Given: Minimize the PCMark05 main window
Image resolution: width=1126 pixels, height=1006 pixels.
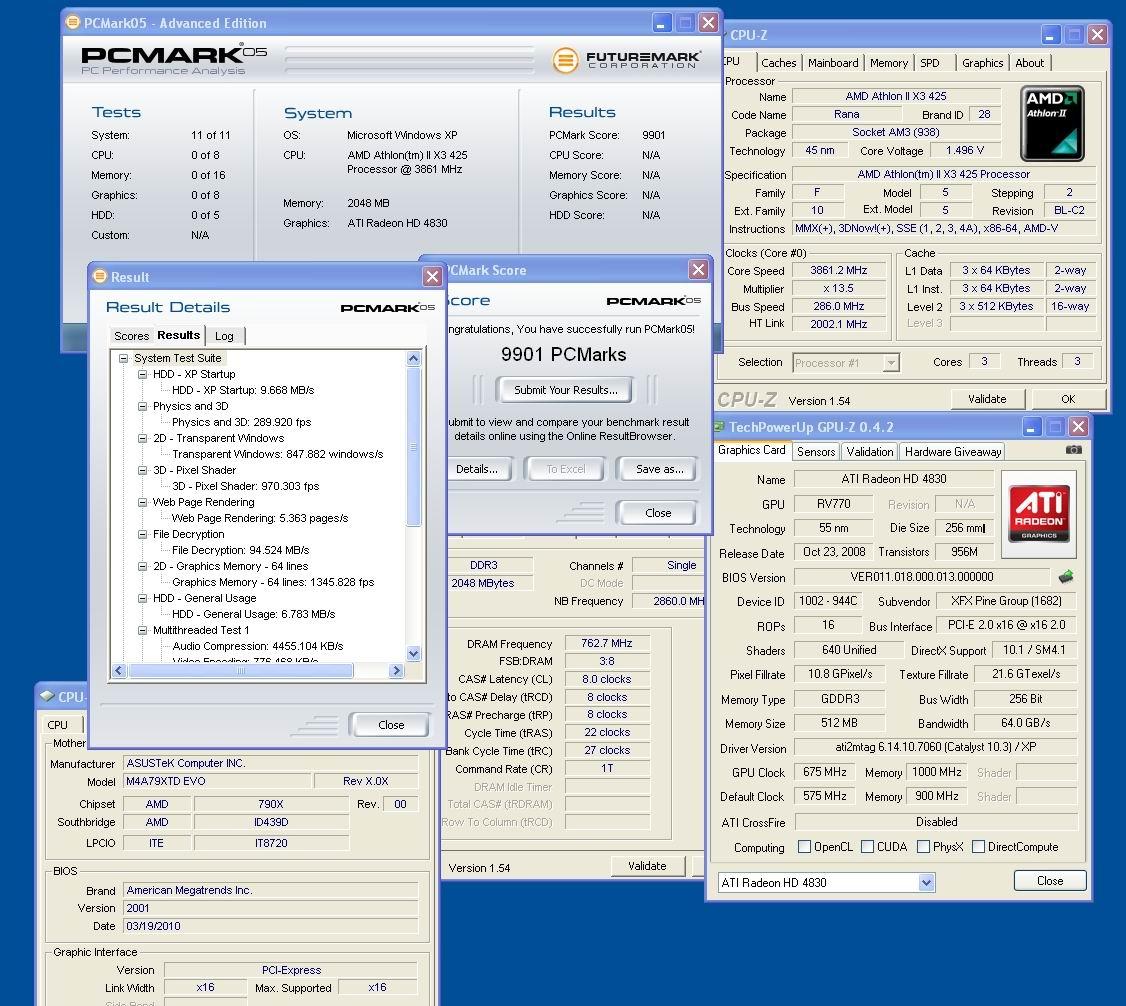Looking at the screenshot, I should [661, 23].
